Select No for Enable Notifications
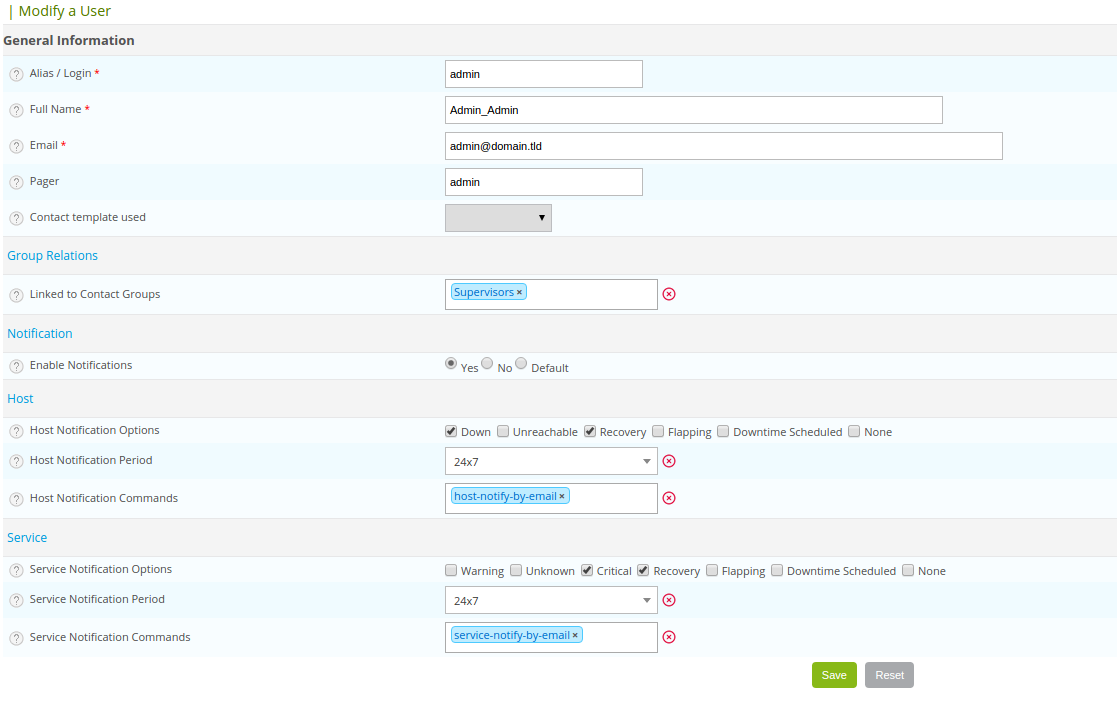The width and height of the screenshot is (1117, 705). pyautogui.click(x=487, y=365)
